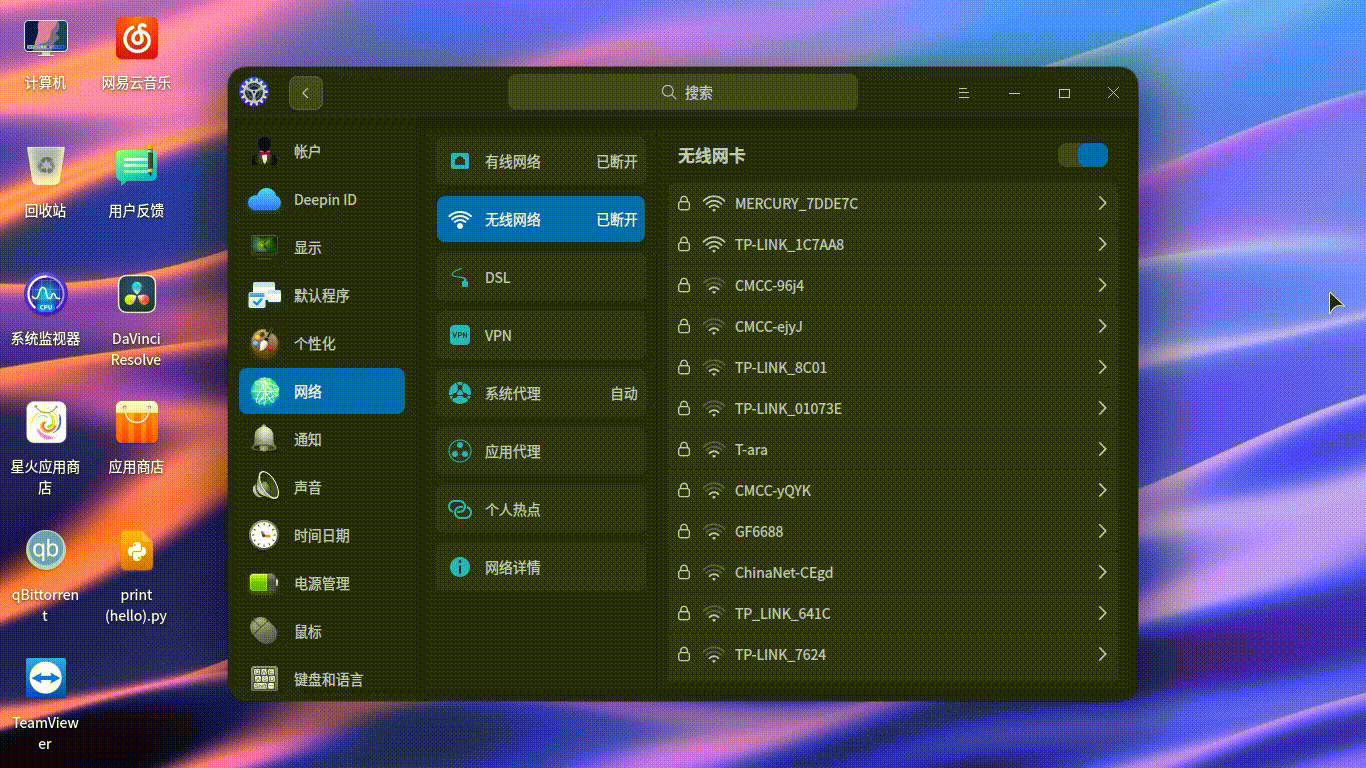The width and height of the screenshot is (1366, 768).
Task: Turn off the 无线网卡 switch
Action: tap(1083, 155)
